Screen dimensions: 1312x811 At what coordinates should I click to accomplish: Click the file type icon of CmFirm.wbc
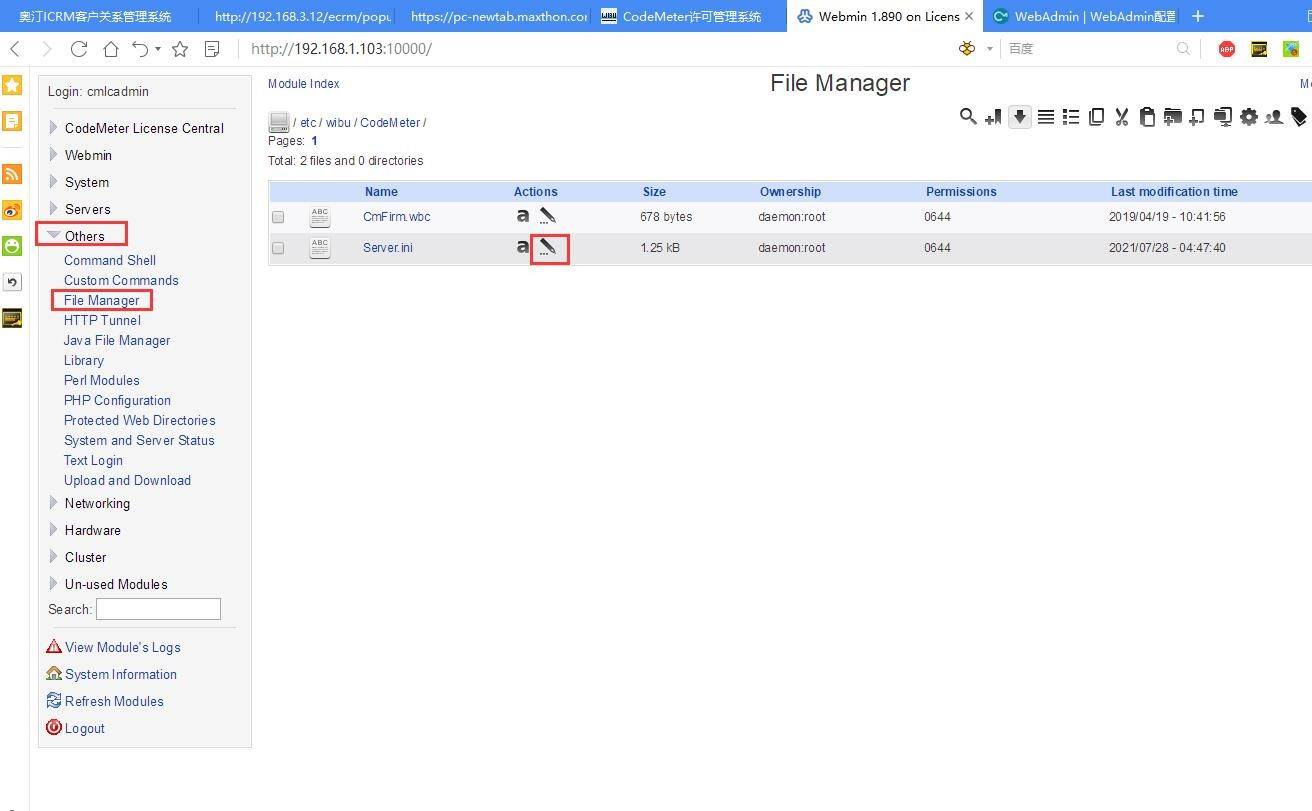[x=320, y=217]
